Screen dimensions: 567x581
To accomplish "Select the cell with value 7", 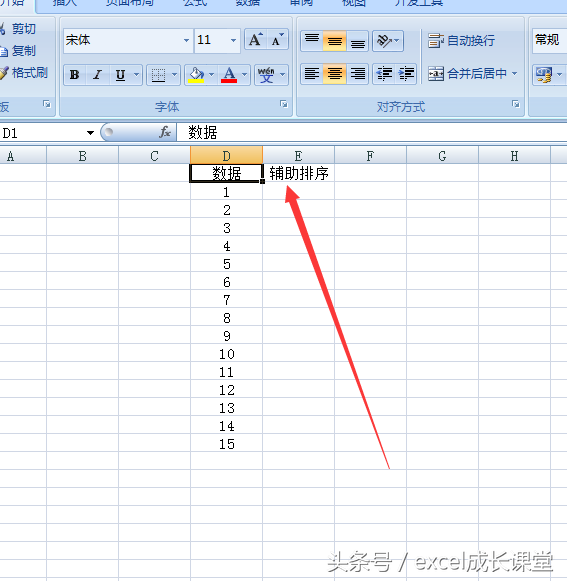I will 226,299.
